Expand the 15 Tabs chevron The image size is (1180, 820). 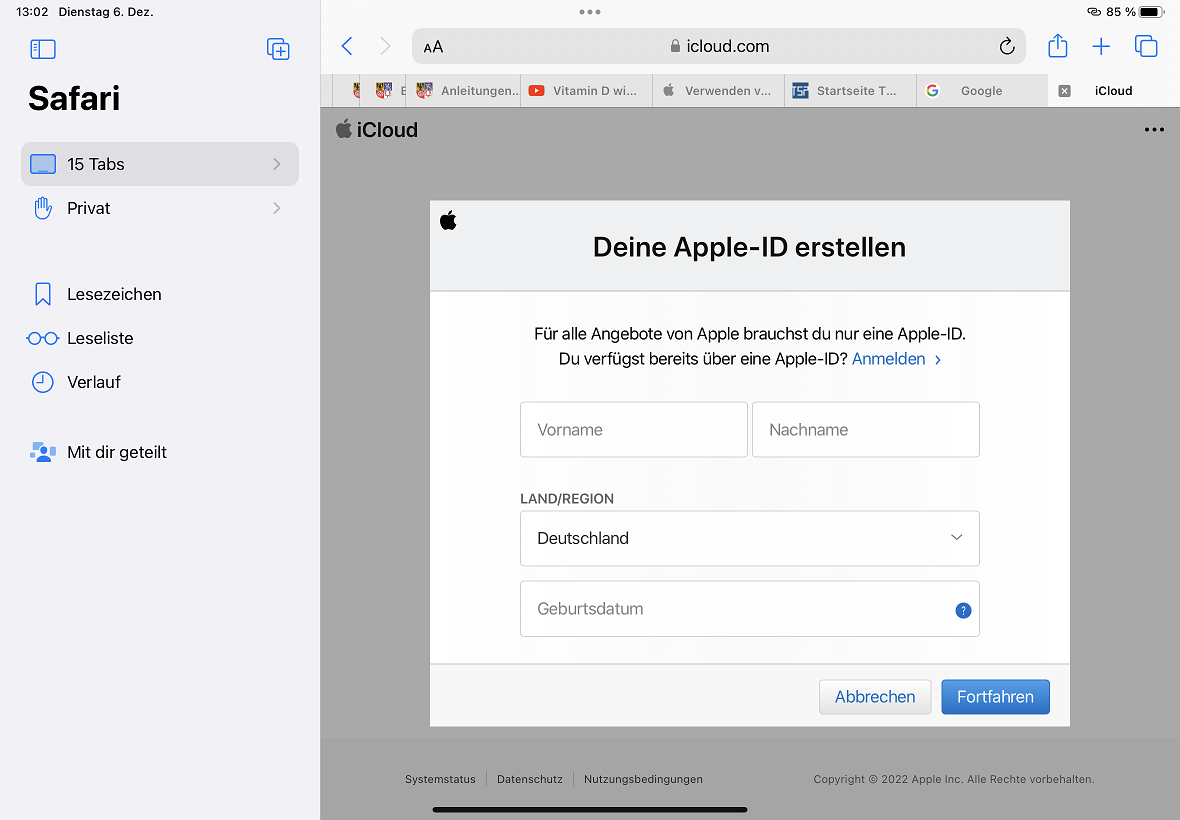(277, 164)
